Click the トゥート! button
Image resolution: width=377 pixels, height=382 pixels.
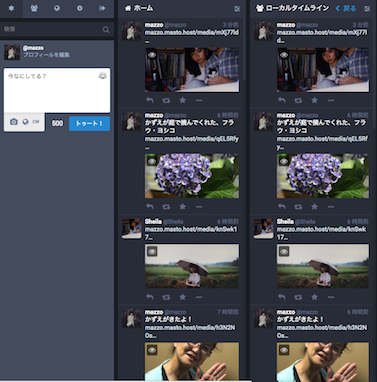[x=89, y=124]
